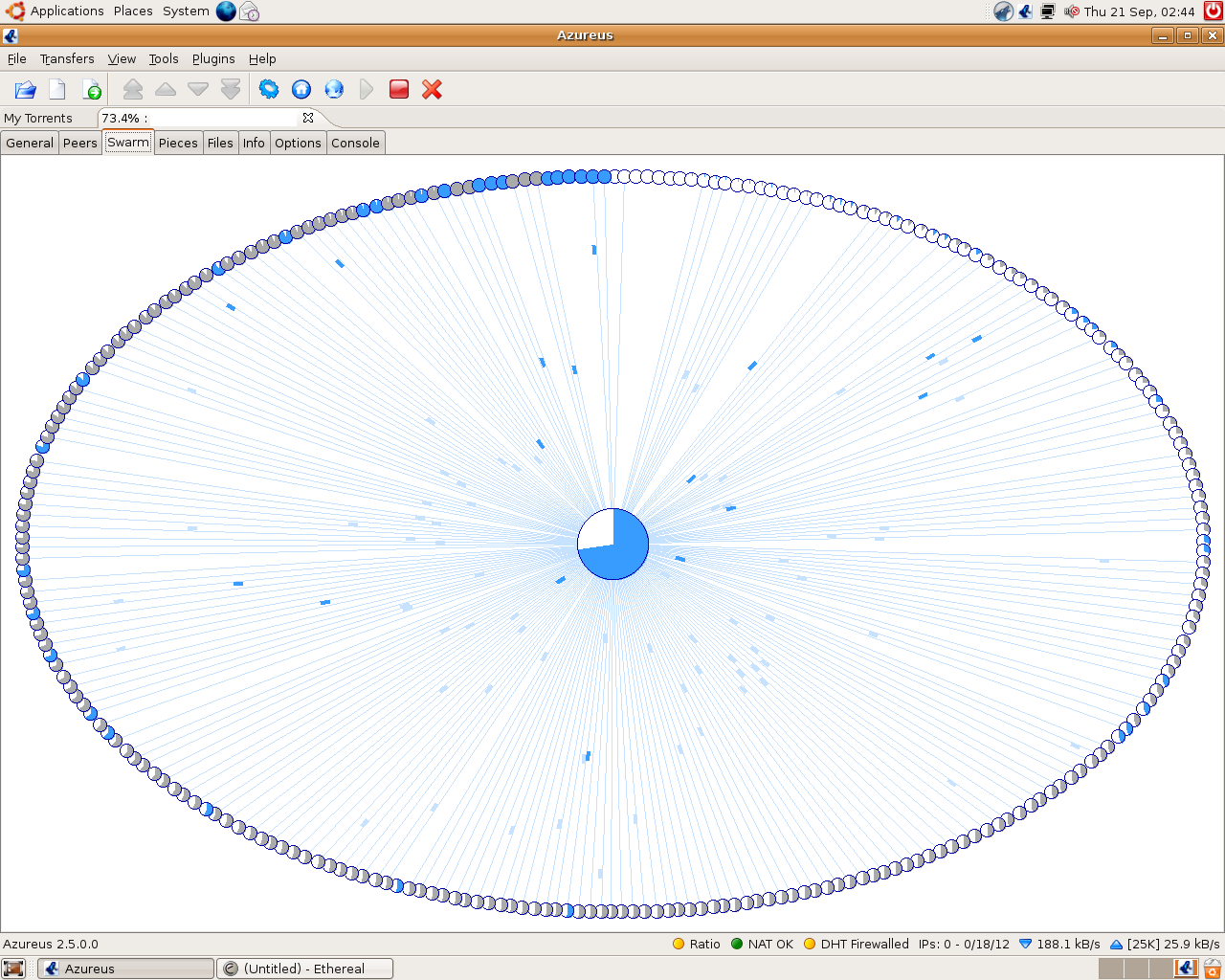Select the My Torrents tab
The width and height of the screenshot is (1225, 980).
[38, 119]
